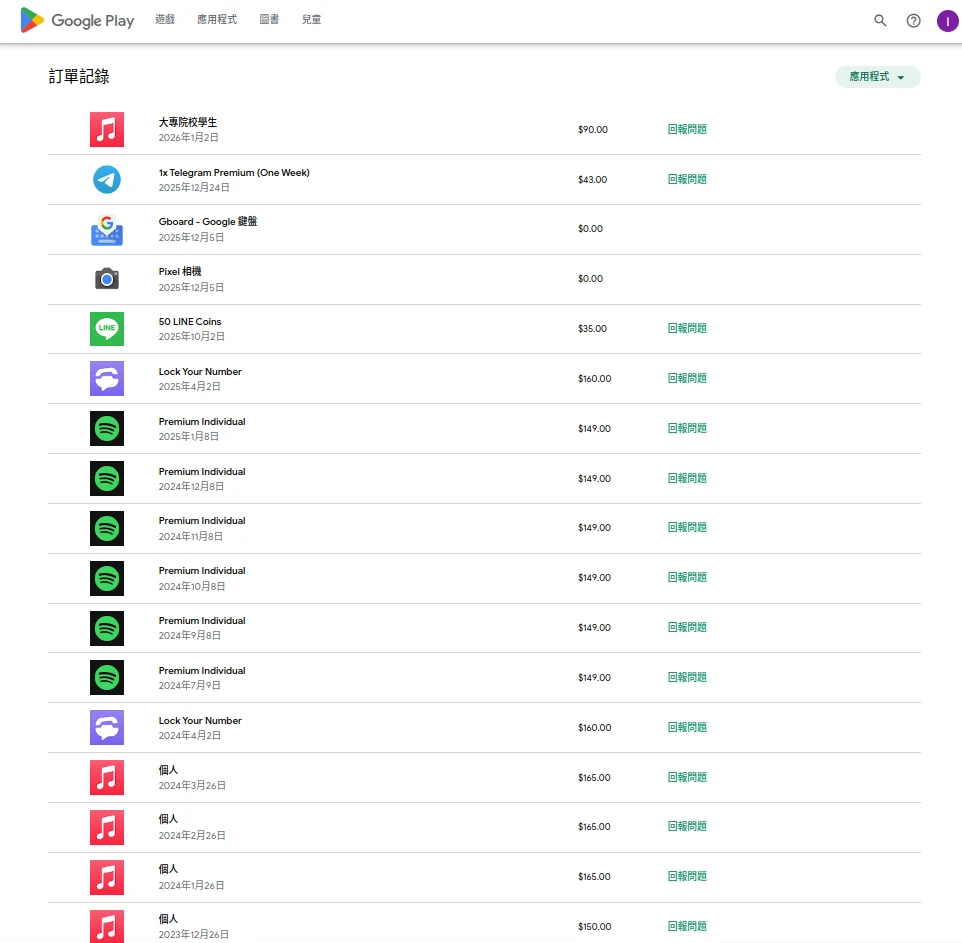962x943 pixels.
Task: Open the help question mark icon
Action: click(913, 20)
